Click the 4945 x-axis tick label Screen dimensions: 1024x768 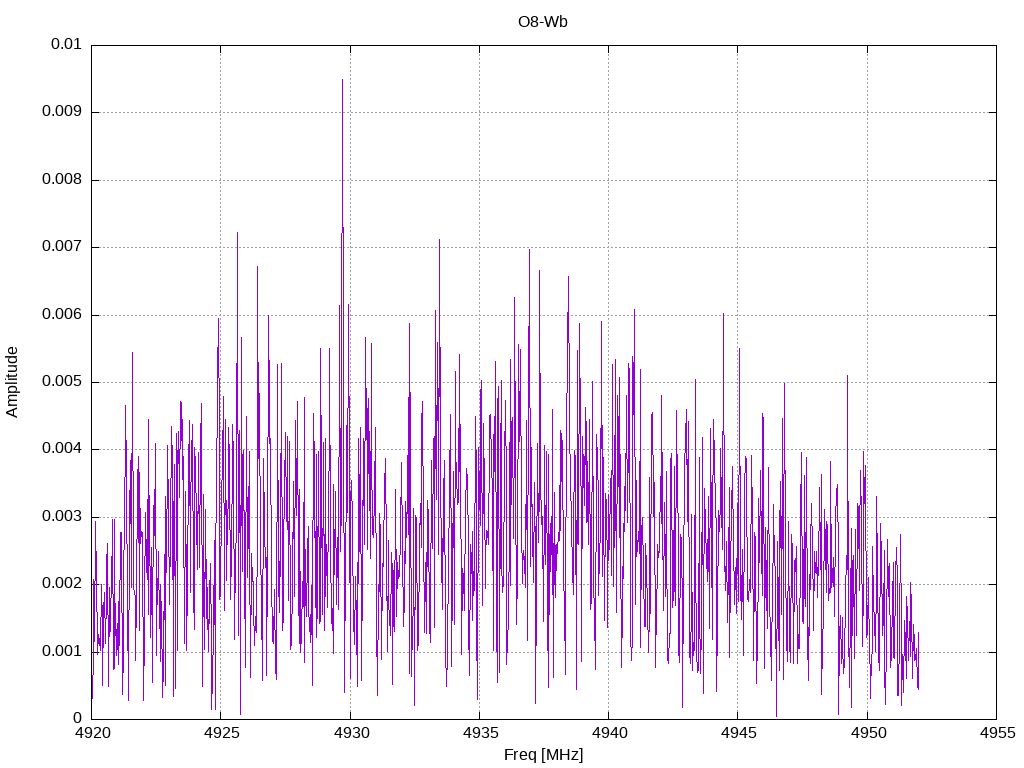pyautogui.click(x=739, y=733)
